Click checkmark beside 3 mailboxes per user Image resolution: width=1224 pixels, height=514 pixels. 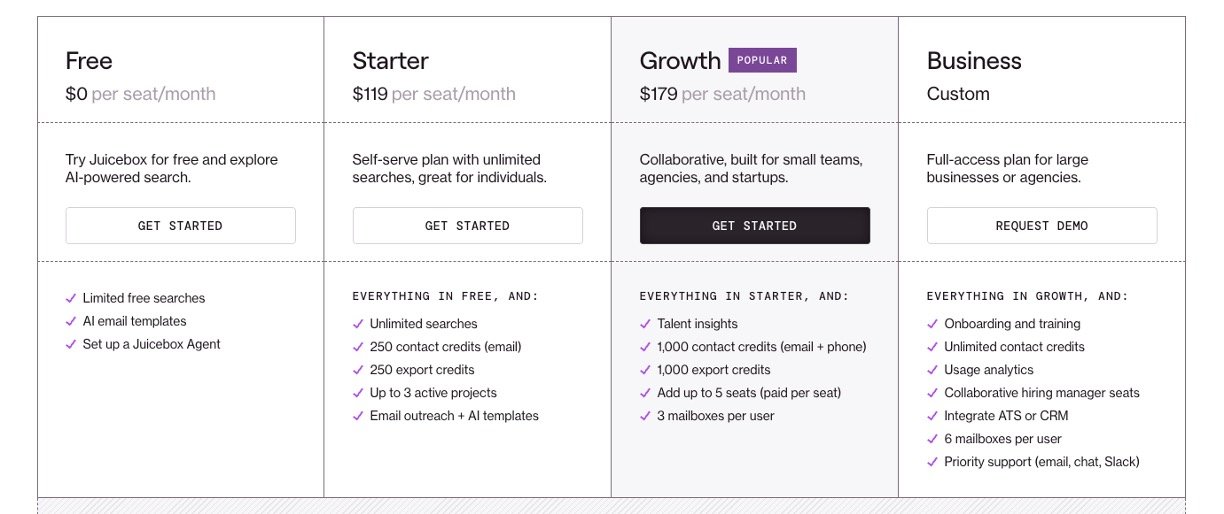(x=645, y=416)
